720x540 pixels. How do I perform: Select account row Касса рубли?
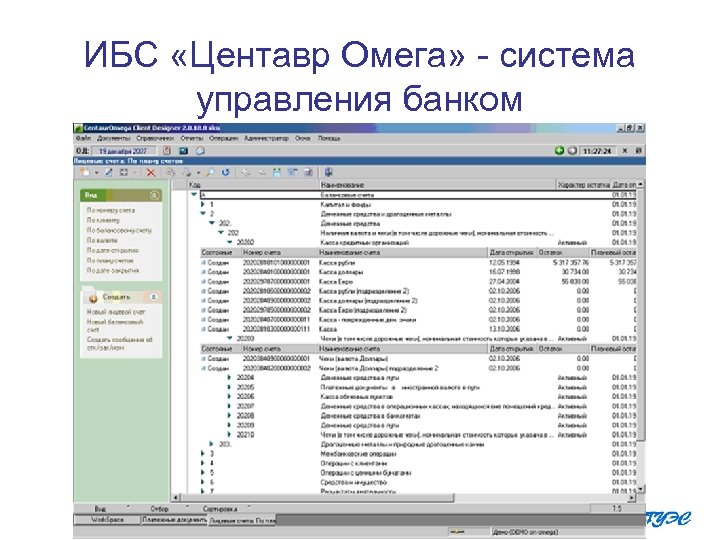click(x=418, y=263)
